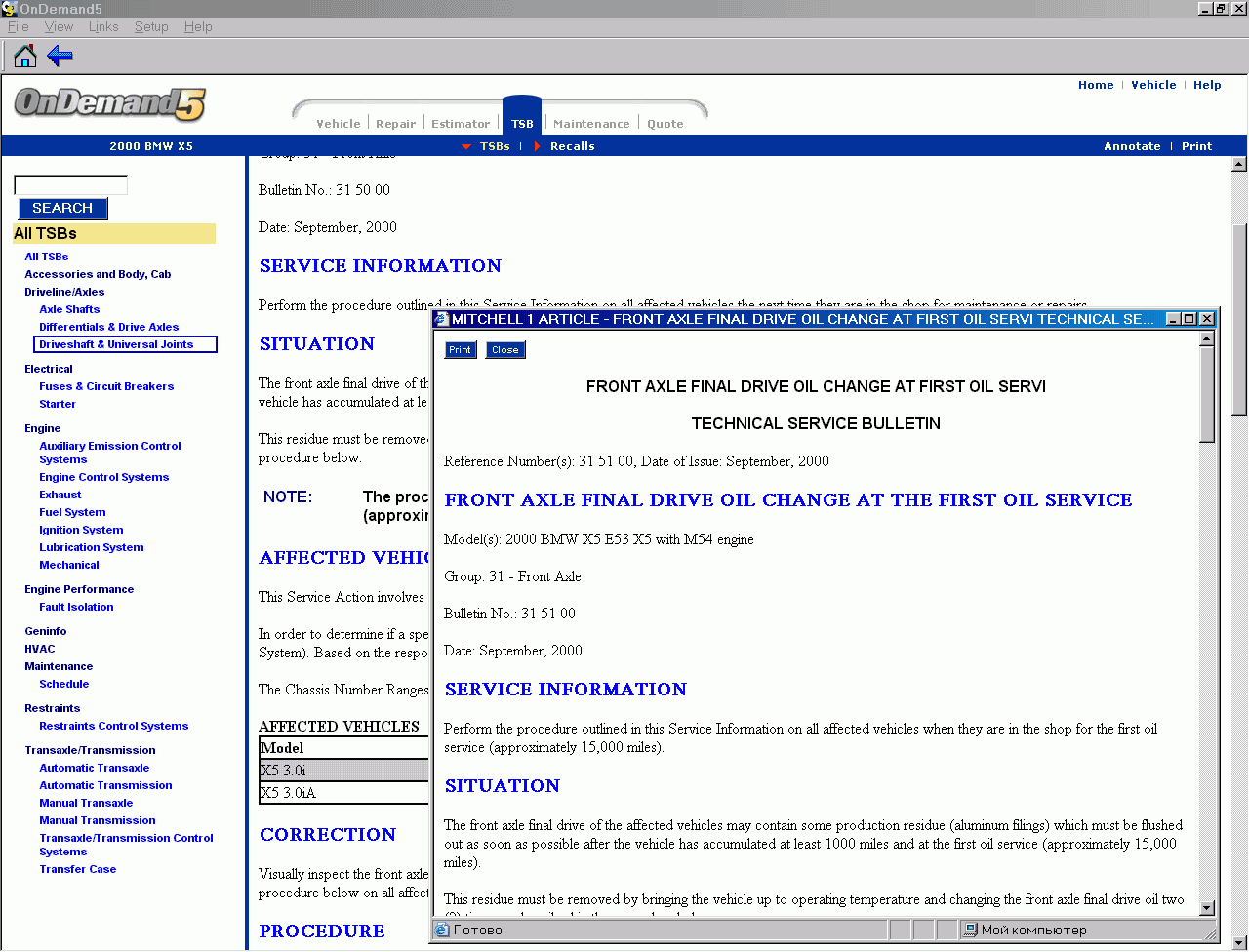Open the Geninfo category
Screen dimensions: 1249x952
pos(46,631)
